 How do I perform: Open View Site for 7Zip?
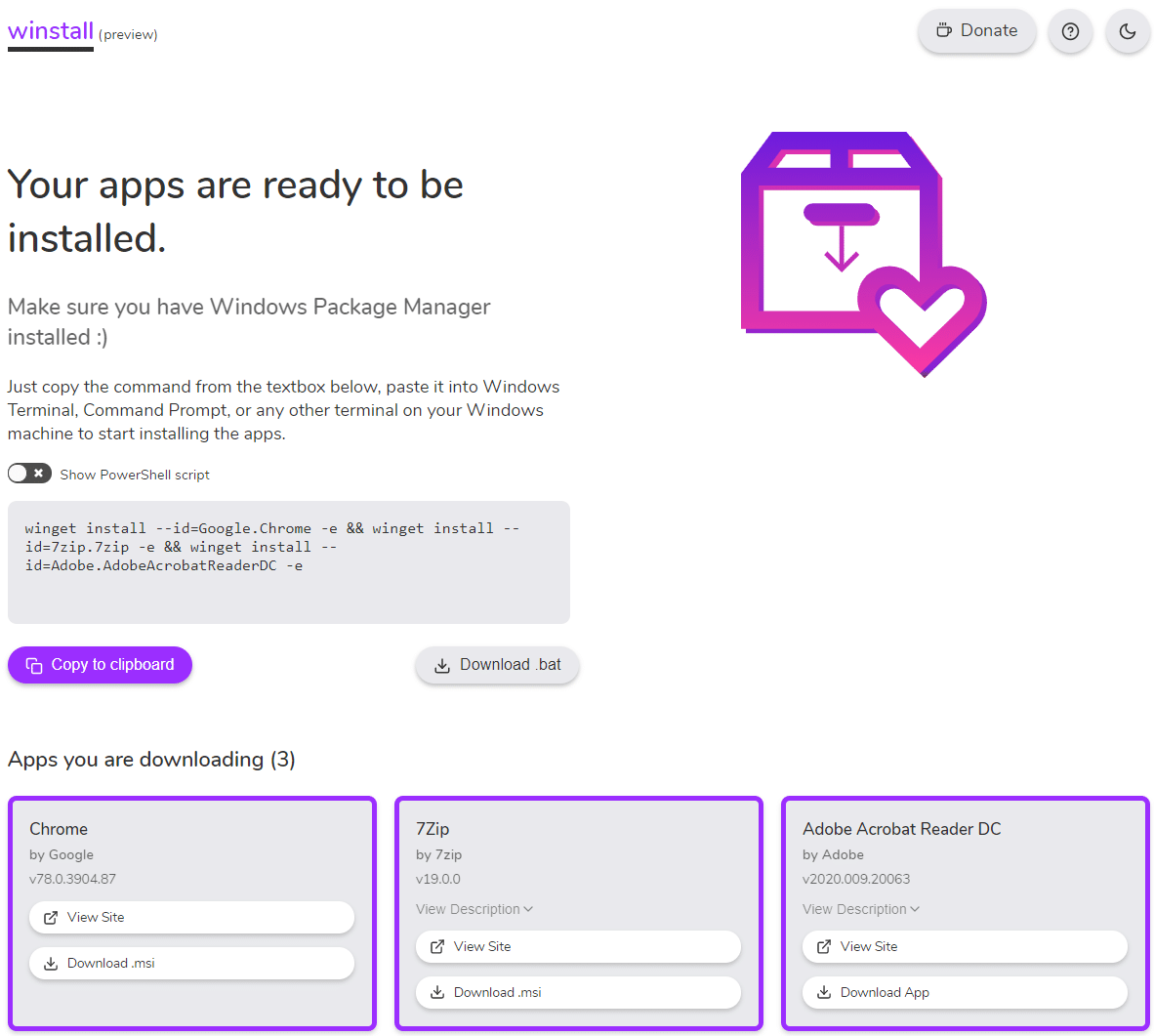pos(578,947)
